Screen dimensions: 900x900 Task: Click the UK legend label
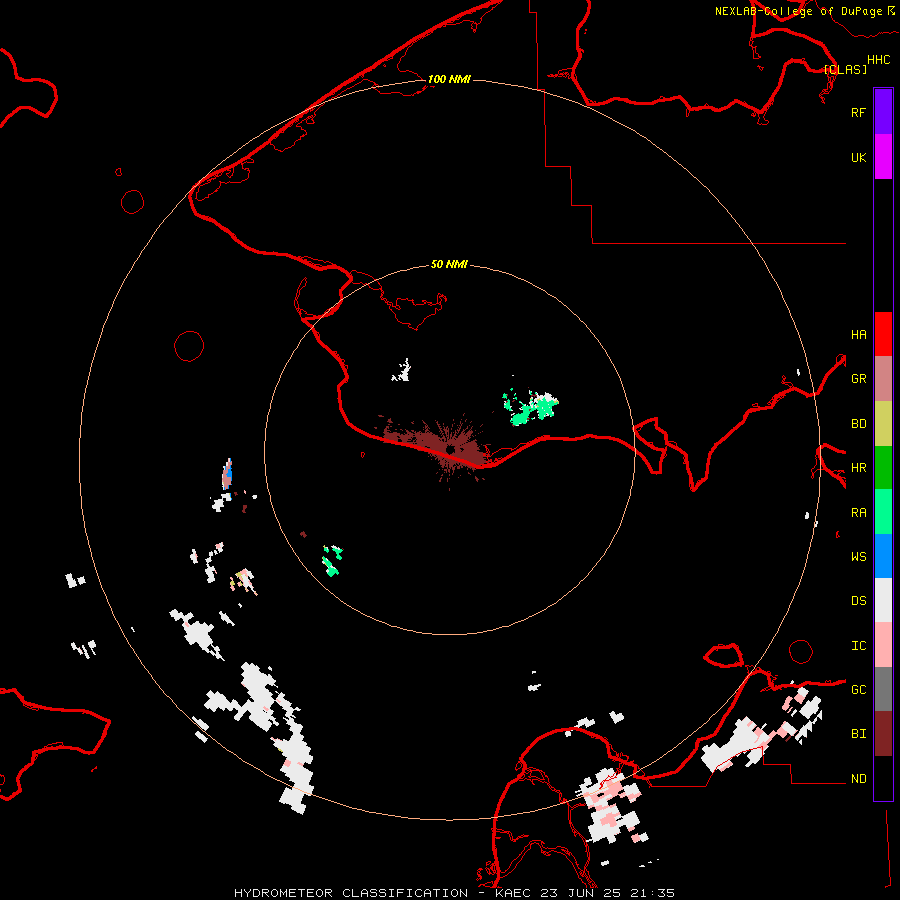pyautogui.click(x=858, y=157)
